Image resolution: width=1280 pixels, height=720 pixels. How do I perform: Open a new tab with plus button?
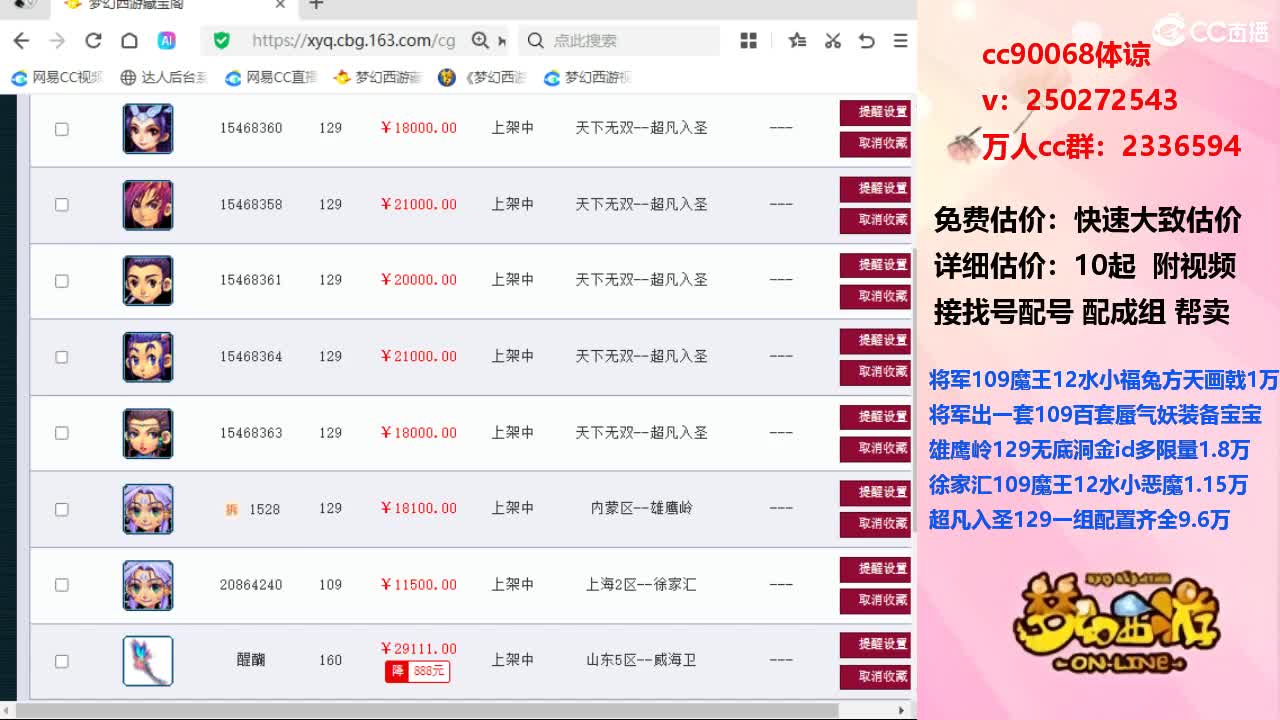coord(316,5)
